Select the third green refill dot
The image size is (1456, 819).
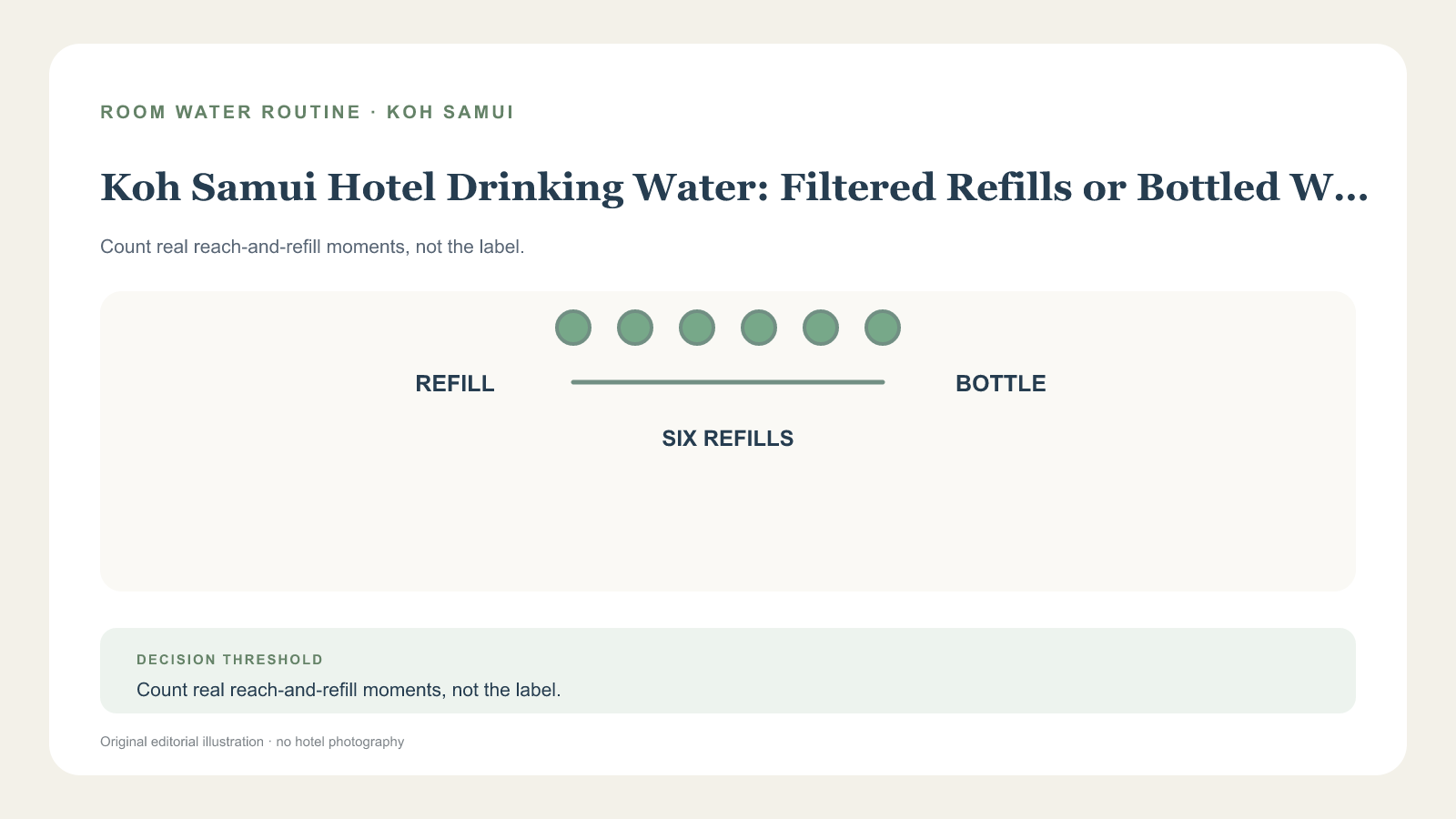tap(697, 328)
